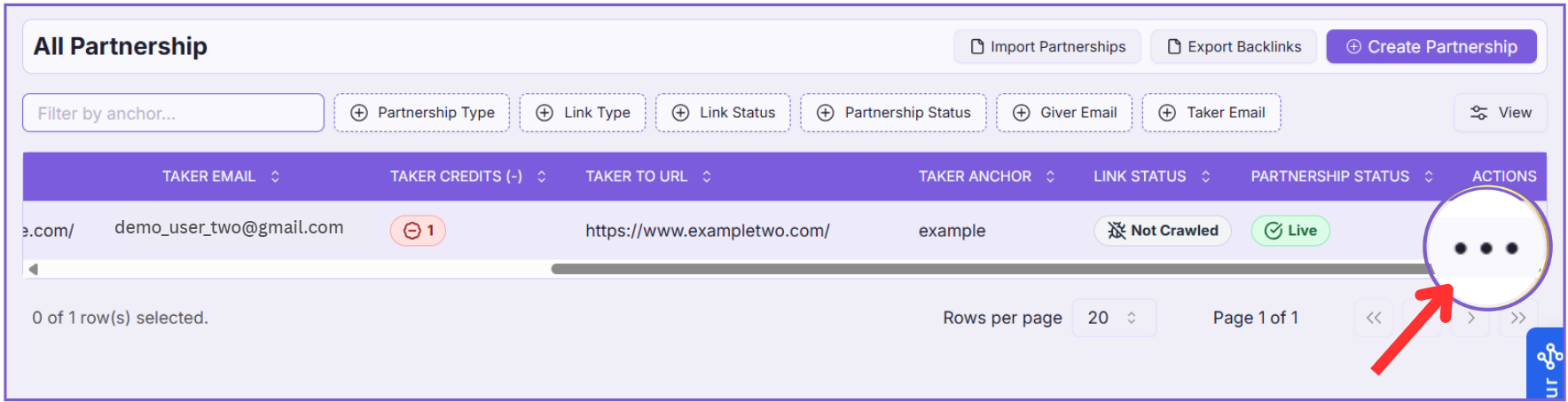Open the Link Status filter
1568x402 pixels.
(x=723, y=113)
